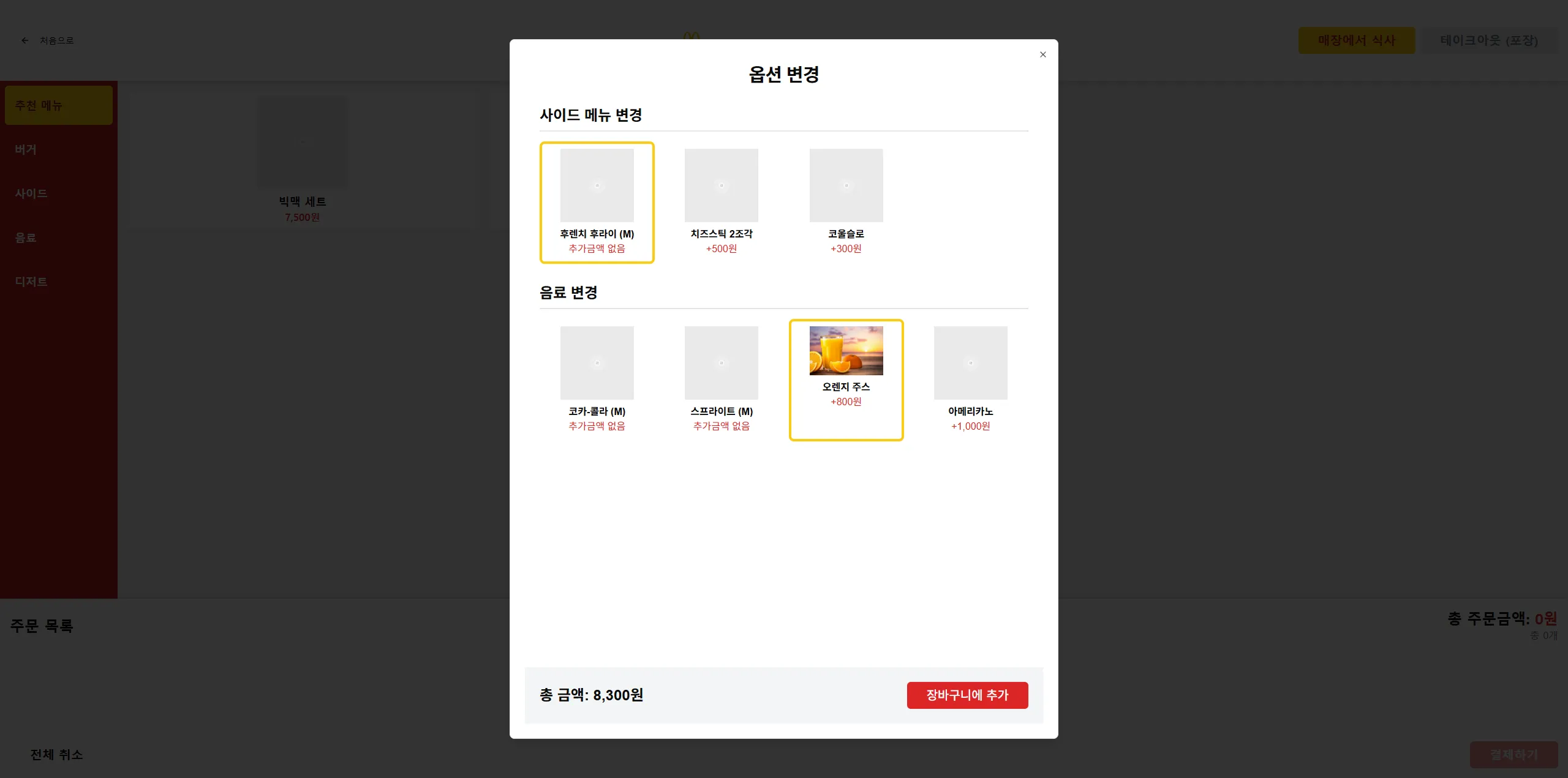Click the 장바구니에 추가 button
Screen dimensions: 1568x778
point(967,695)
